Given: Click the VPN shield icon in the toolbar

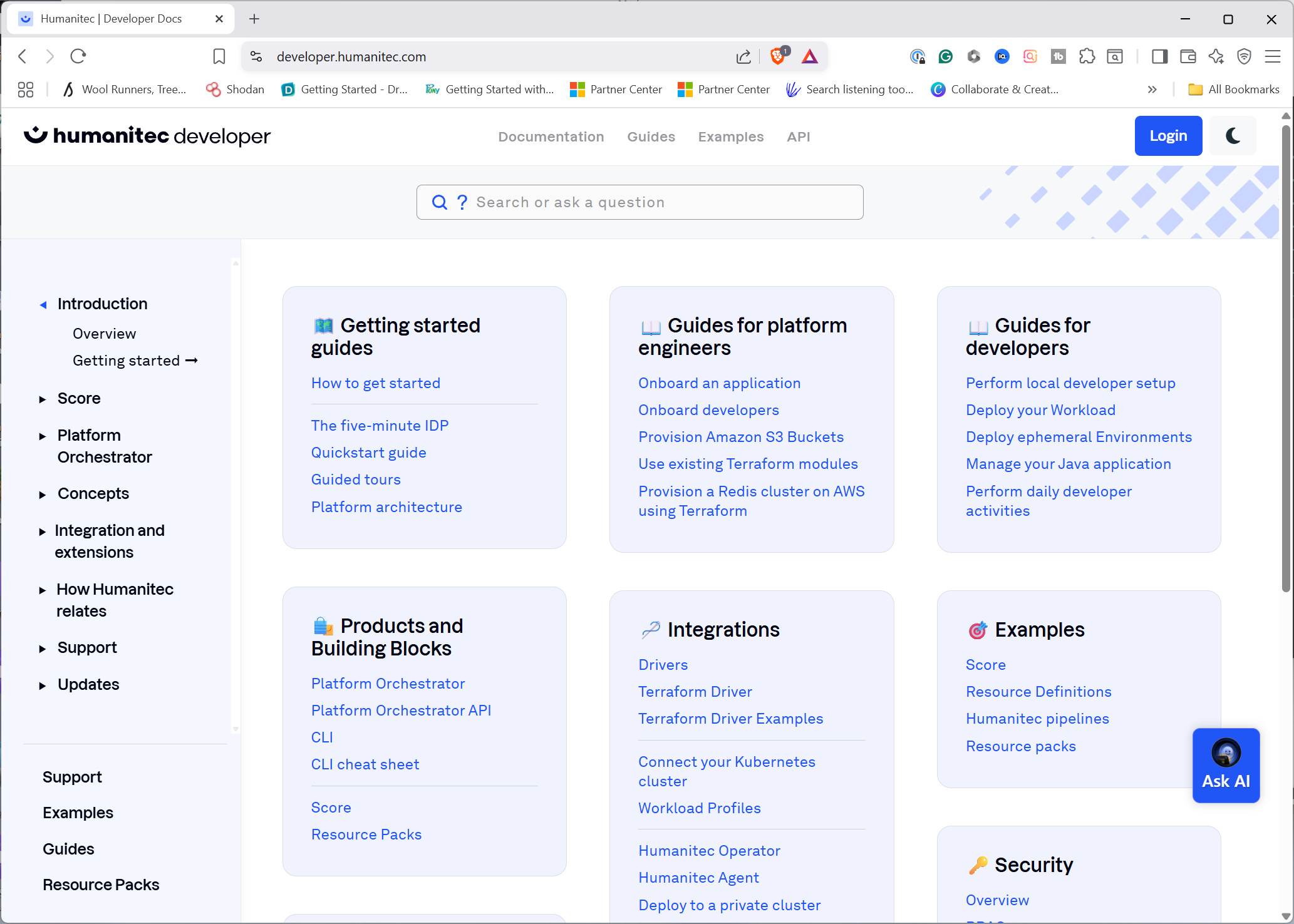Looking at the screenshot, I should [x=1244, y=56].
